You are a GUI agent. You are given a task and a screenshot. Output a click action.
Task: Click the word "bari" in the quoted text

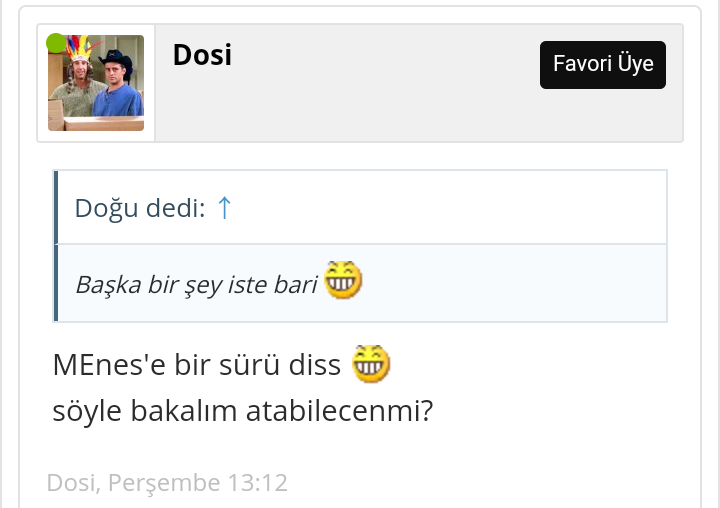click(x=297, y=285)
